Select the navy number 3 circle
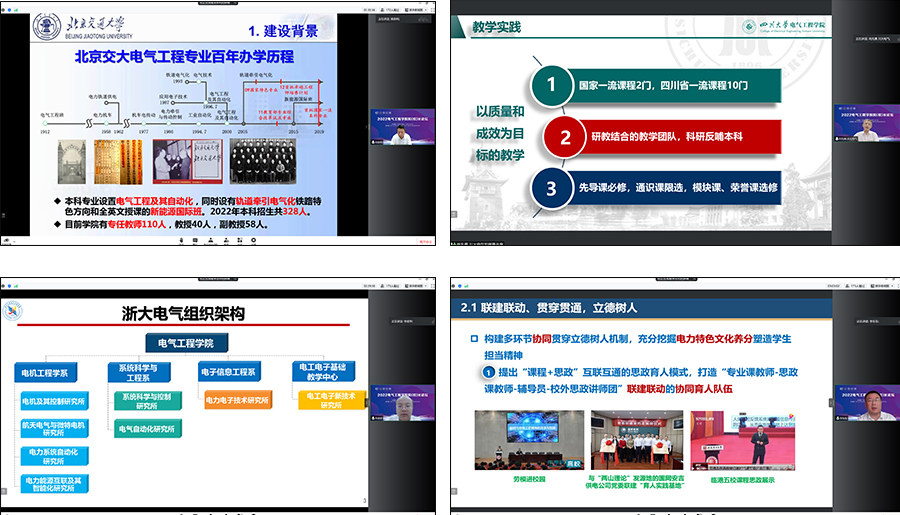Image resolution: width=900 pixels, height=515 pixels. 549,188
